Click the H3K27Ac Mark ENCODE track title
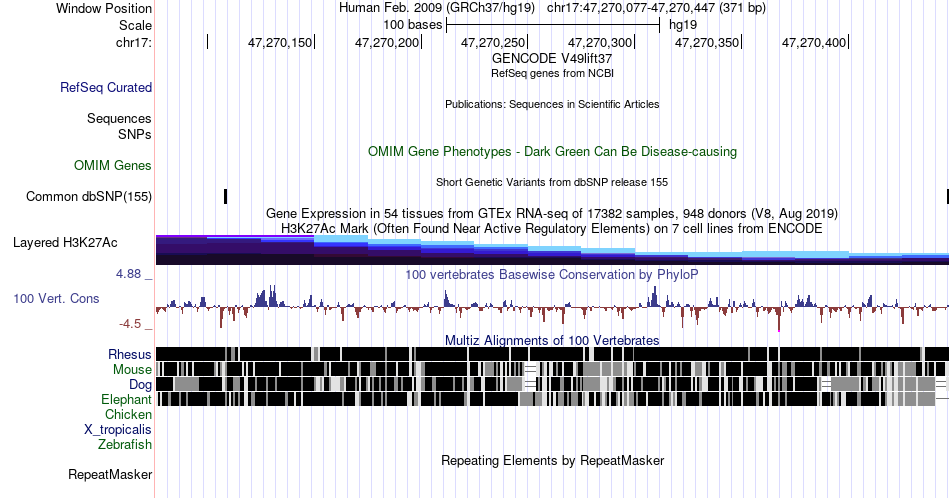 pyautogui.click(x=552, y=228)
